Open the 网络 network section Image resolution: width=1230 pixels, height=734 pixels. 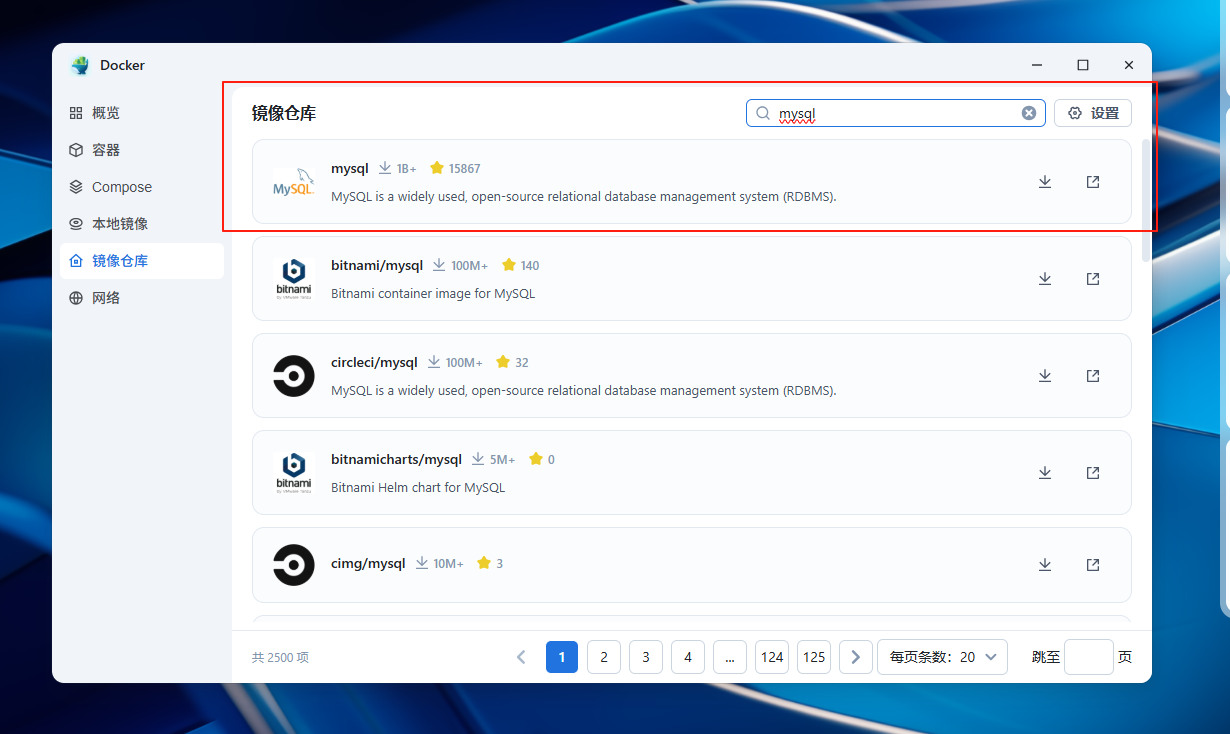pos(142,298)
